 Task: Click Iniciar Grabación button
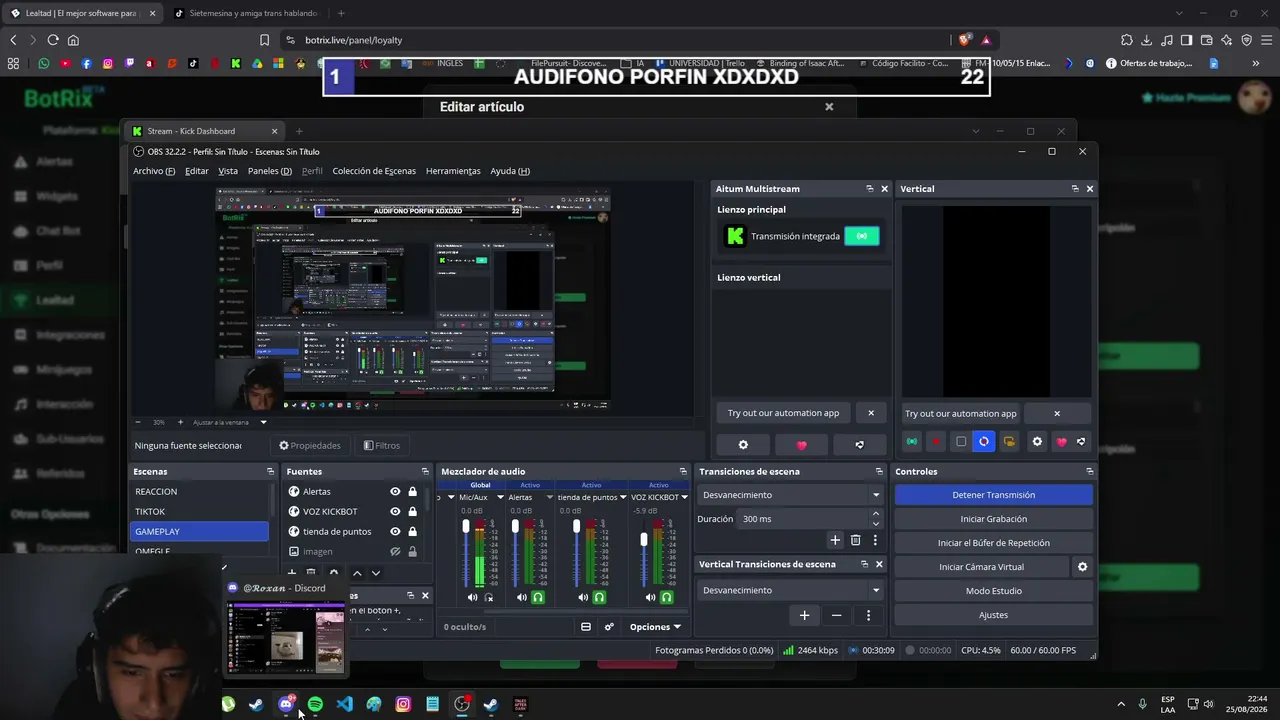tap(993, 519)
